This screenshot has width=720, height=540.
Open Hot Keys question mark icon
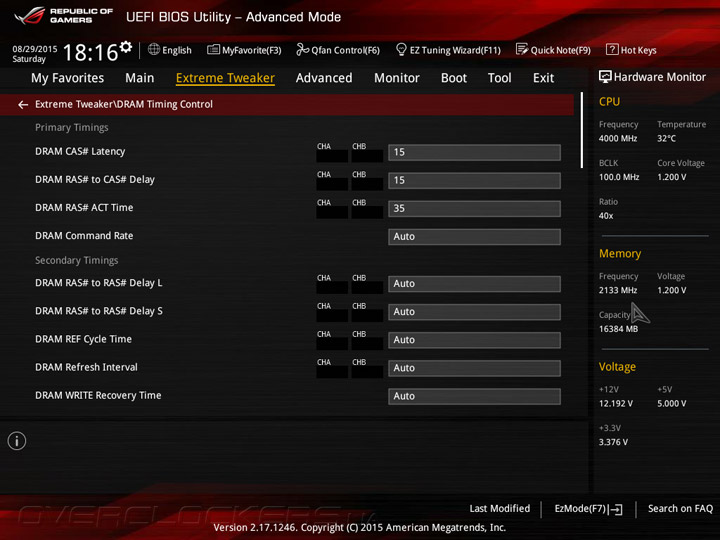(x=612, y=49)
